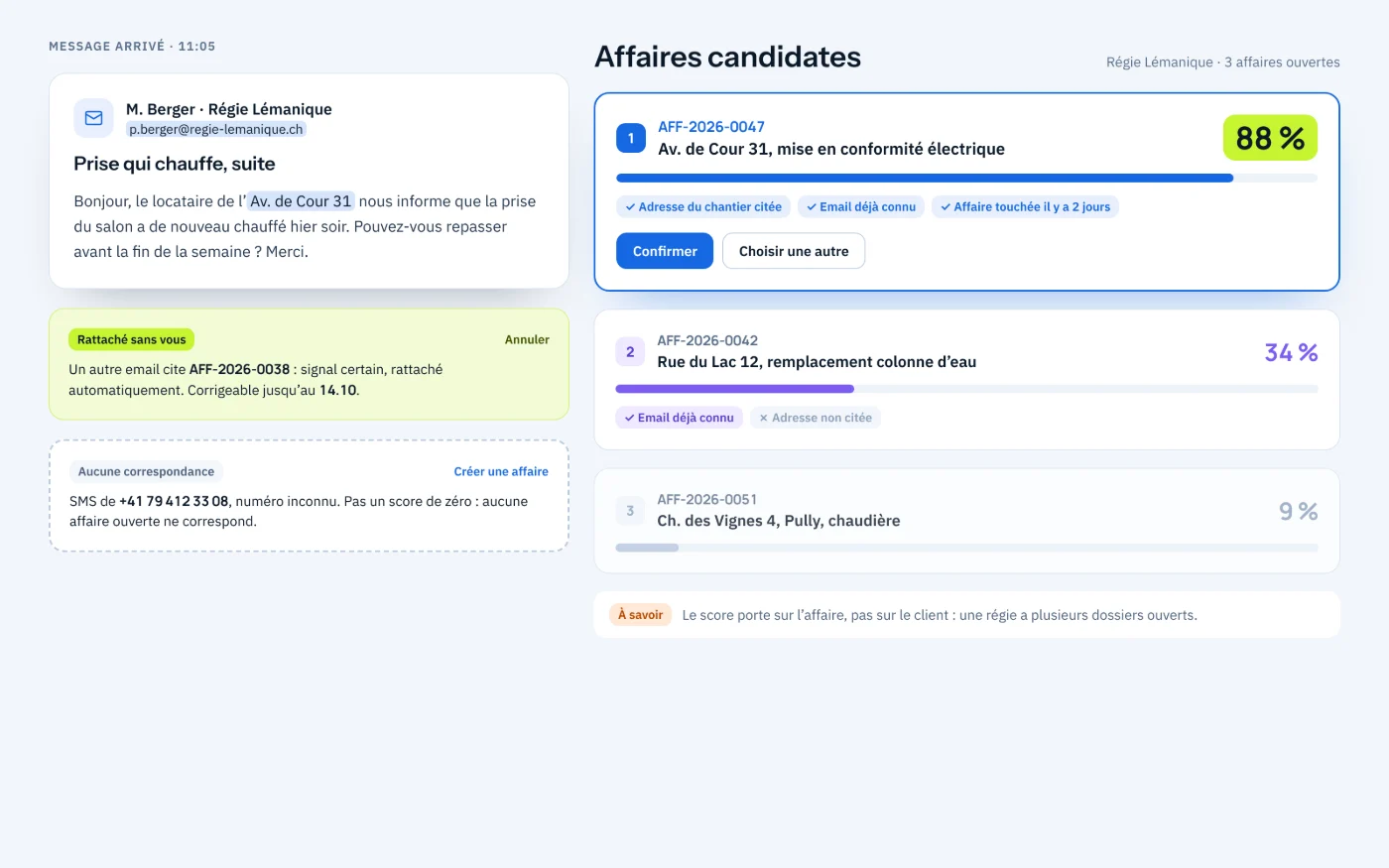Click the Créer une affaire link

(501, 471)
